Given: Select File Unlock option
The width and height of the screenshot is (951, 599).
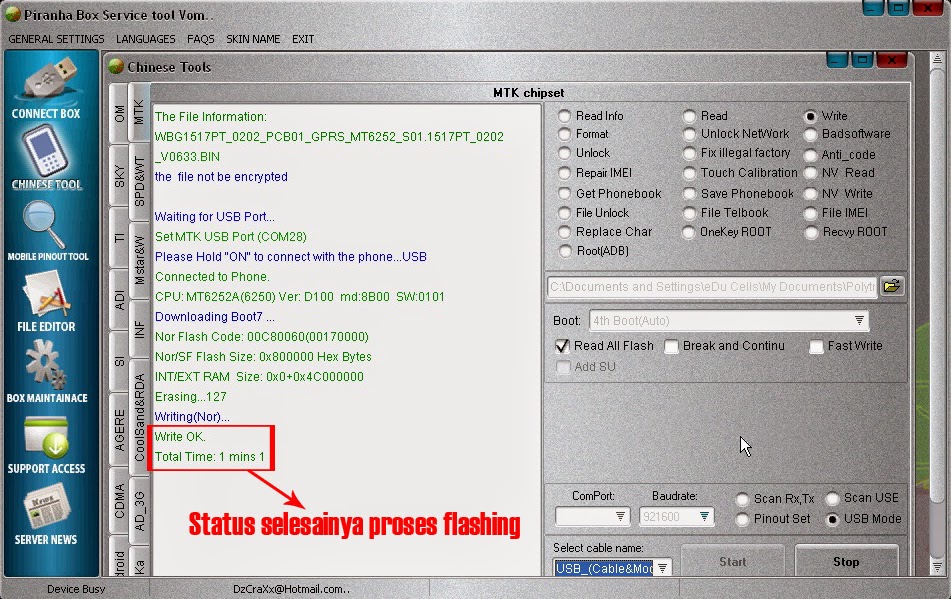Looking at the screenshot, I should [565, 213].
